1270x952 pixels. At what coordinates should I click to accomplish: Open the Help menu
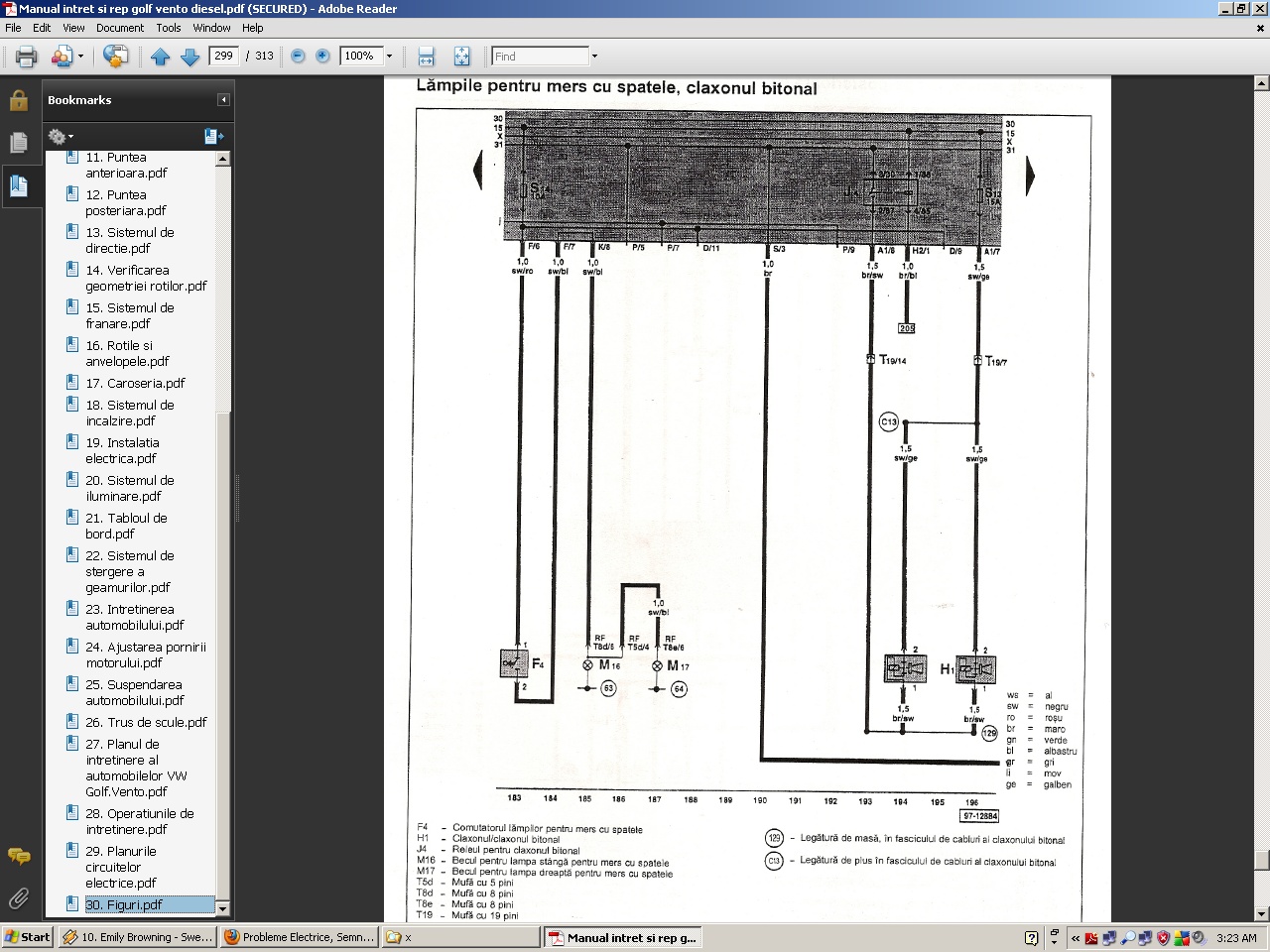coord(253,28)
